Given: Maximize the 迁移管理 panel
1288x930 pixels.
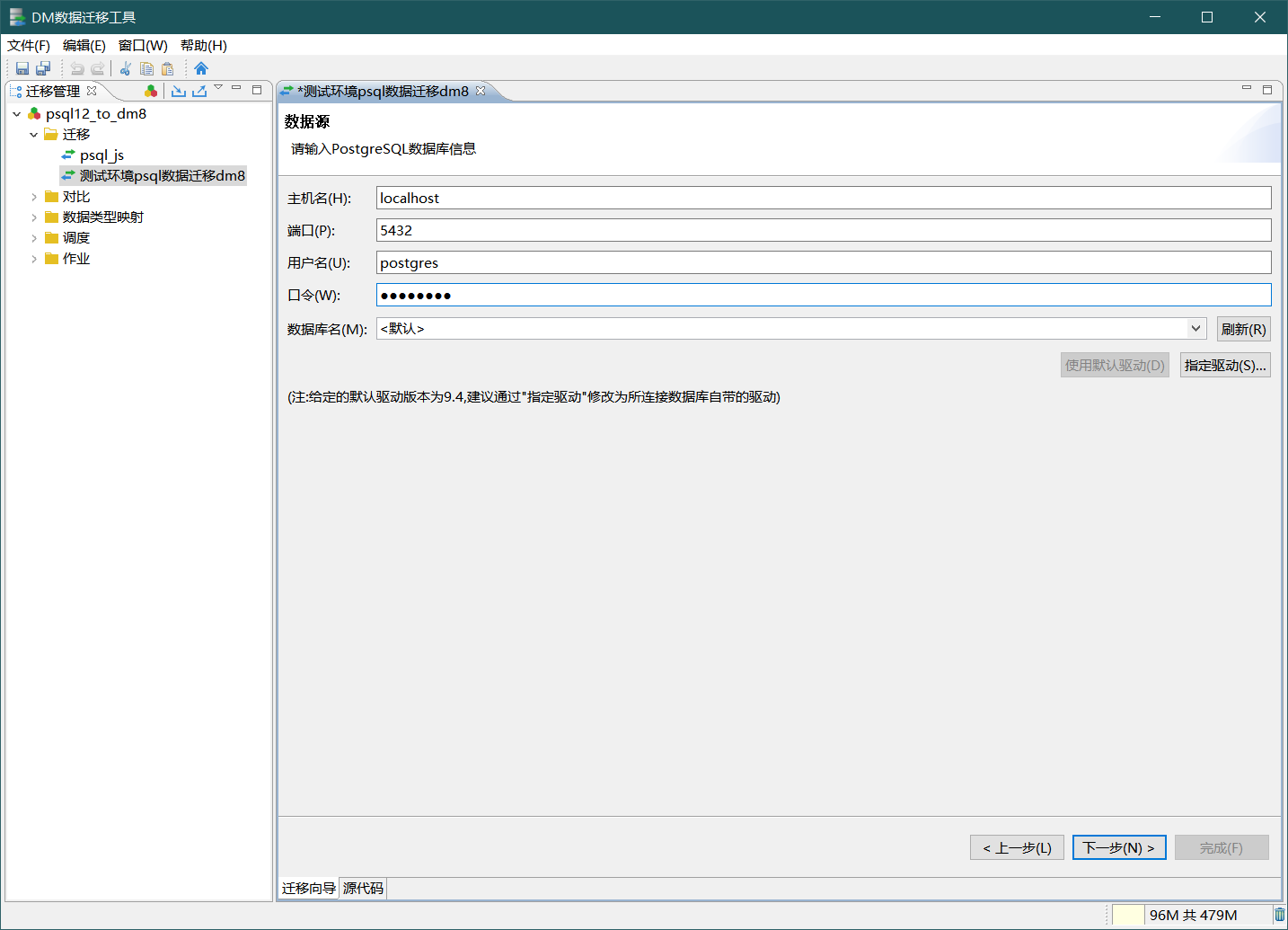Looking at the screenshot, I should pos(257,90).
